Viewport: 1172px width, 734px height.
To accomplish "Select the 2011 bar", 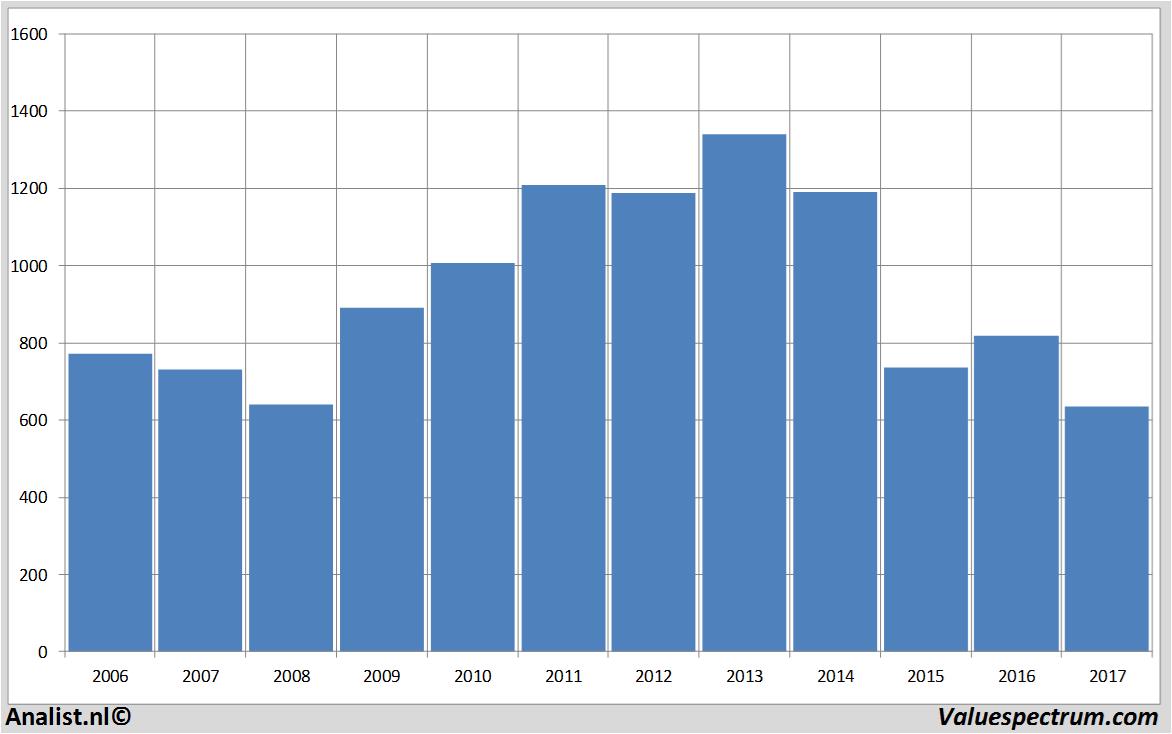I will tap(563, 418).
